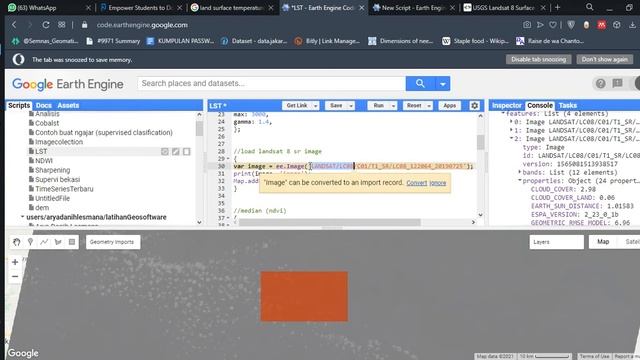640x360 pixels.
Task: Open new browser tab
Action: 557,7
